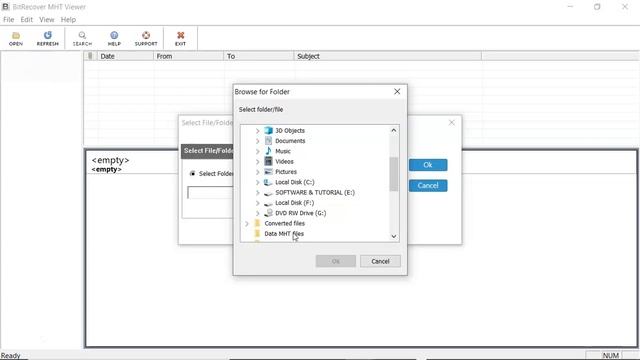Select the Music note icon
This screenshot has height=360, width=640.
268,151
